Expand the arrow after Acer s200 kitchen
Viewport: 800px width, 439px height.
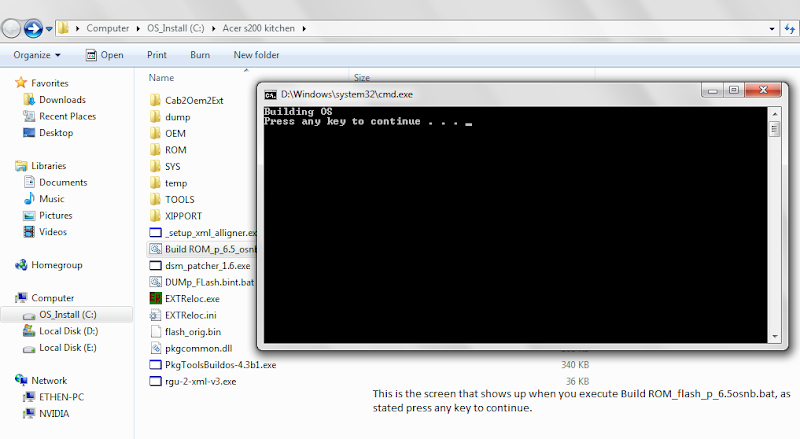click(304, 29)
